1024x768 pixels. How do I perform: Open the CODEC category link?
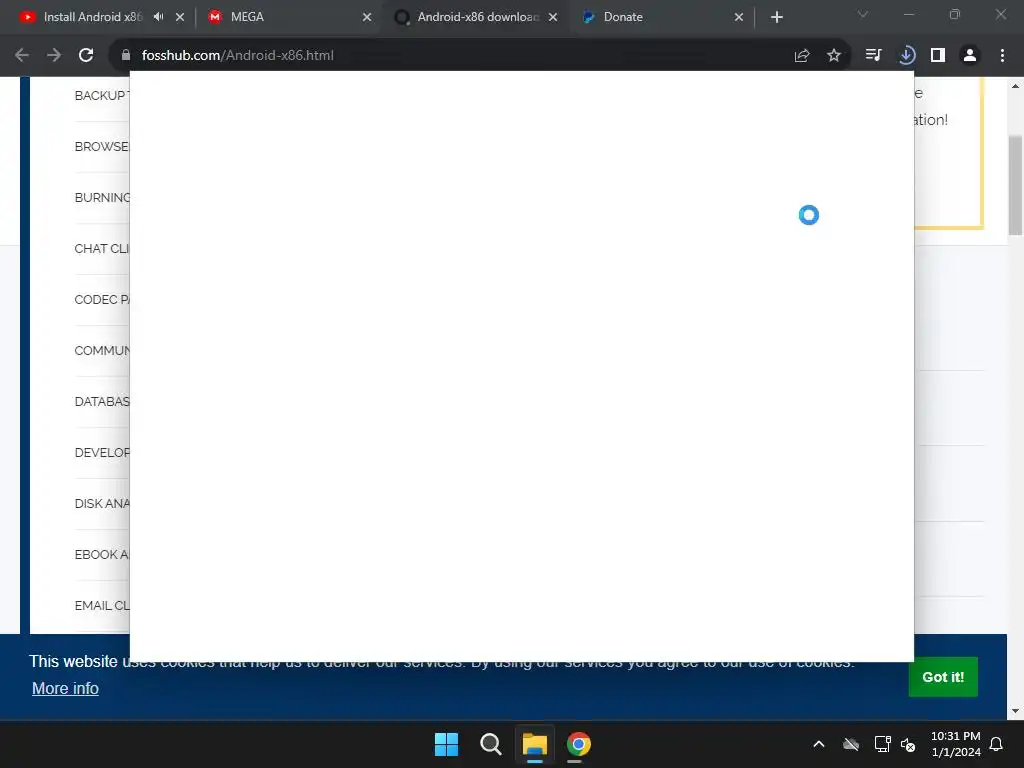[101, 299]
